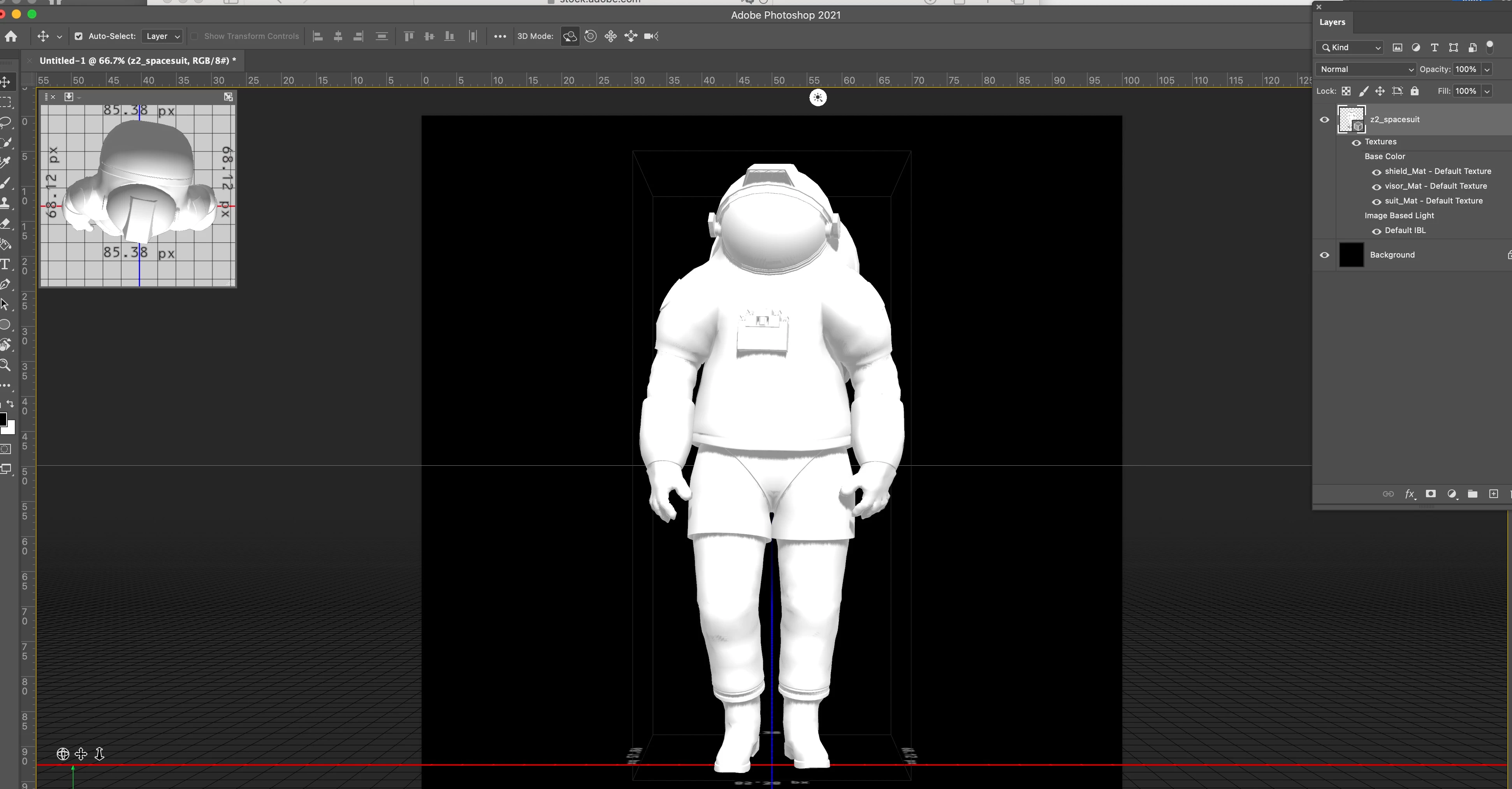Select the z2_spacesuit layer thumbnail

1350,120
